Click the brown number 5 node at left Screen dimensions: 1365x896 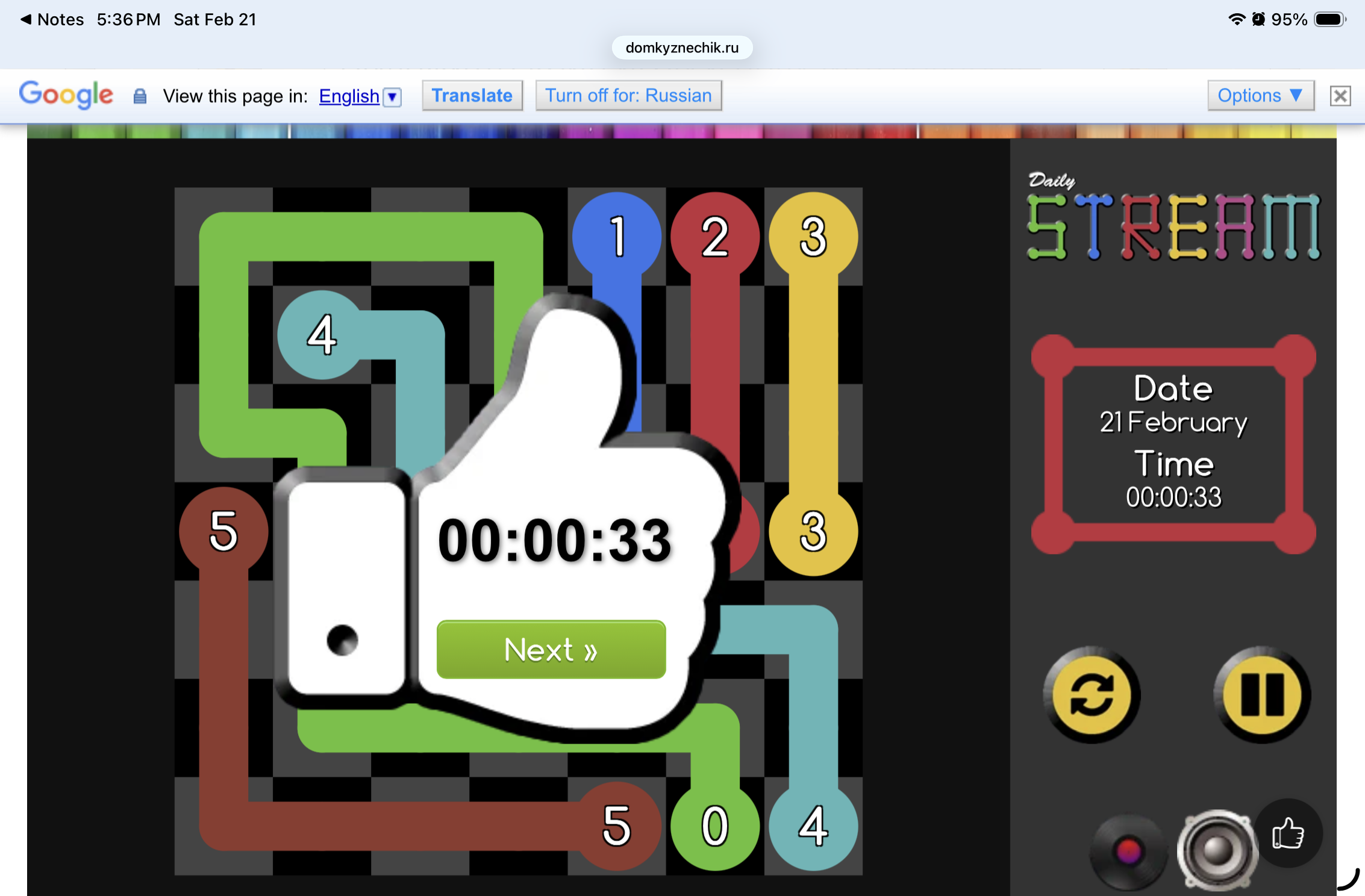[223, 531]
